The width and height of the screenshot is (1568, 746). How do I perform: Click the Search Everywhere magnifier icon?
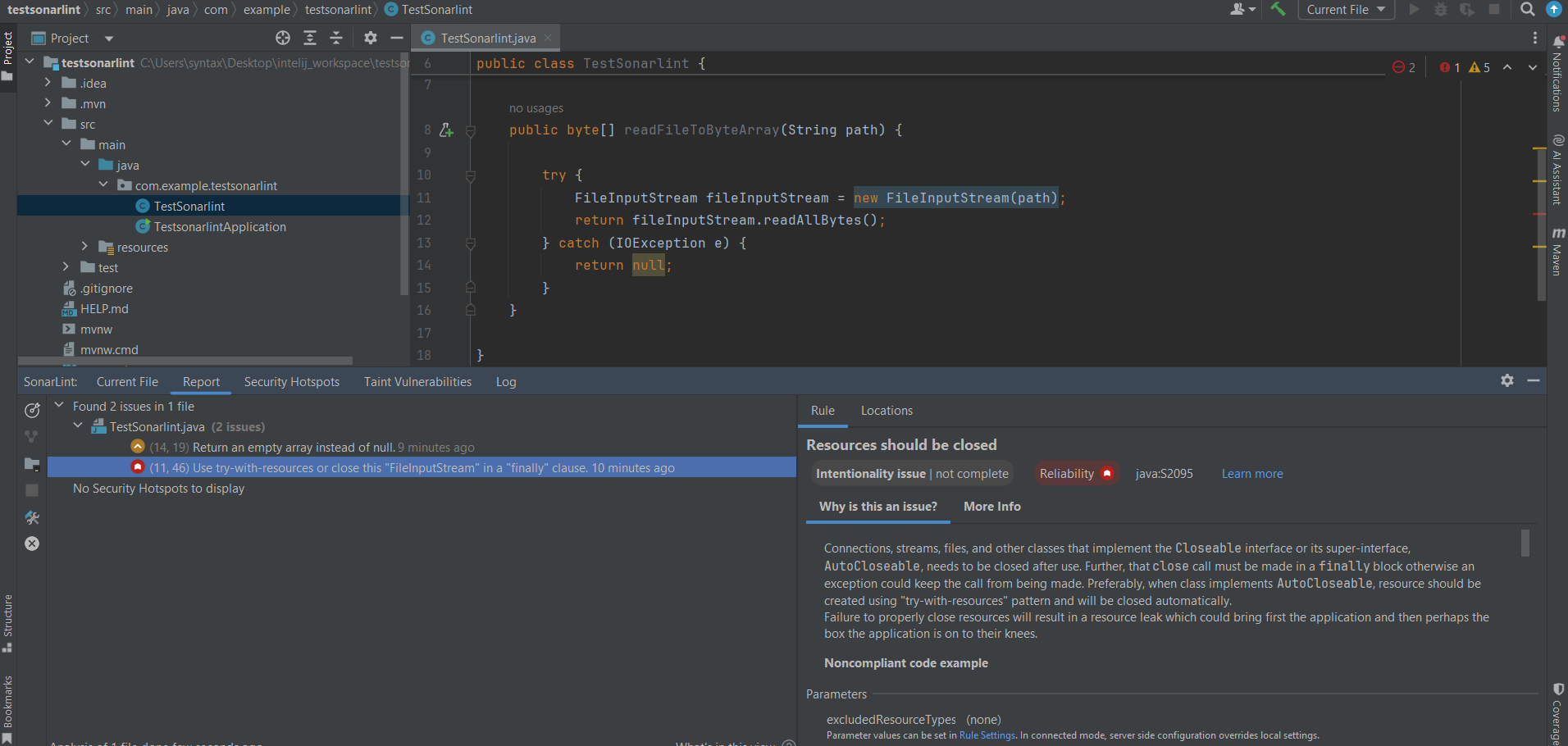coord(1527,9)
